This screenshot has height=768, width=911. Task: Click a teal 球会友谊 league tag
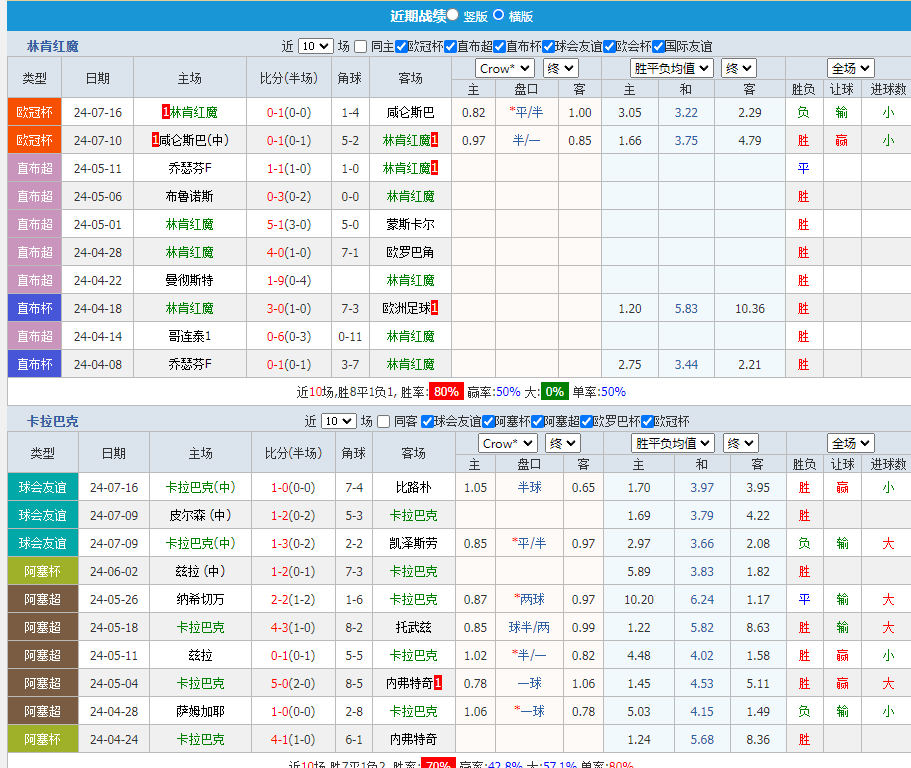(x=42, y=487)
